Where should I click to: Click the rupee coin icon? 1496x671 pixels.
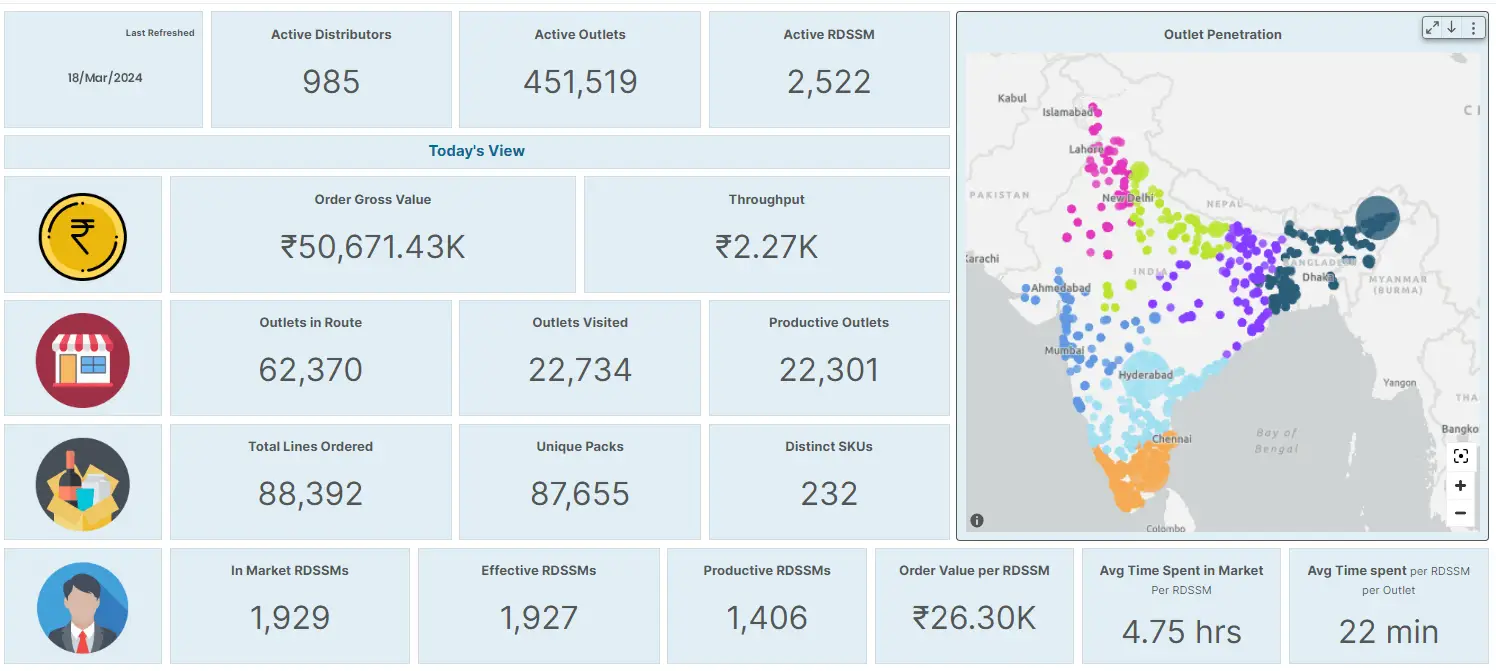83,236
